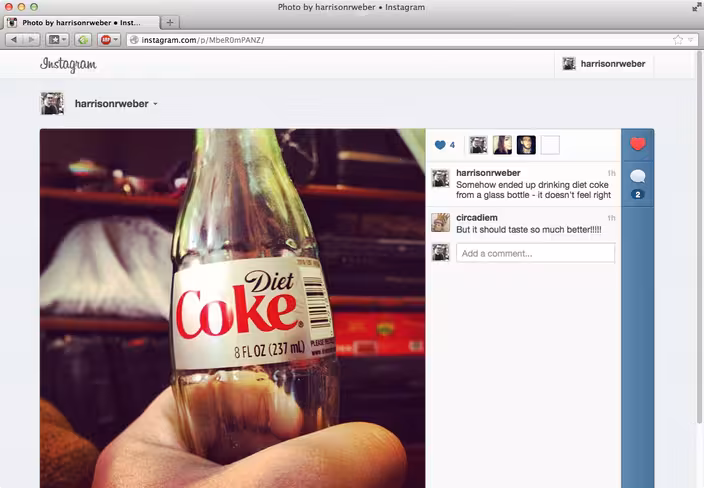Open third liker's dark avatar thumbnail
Viewport: 704px width, 488px height.
pos(526,145)
